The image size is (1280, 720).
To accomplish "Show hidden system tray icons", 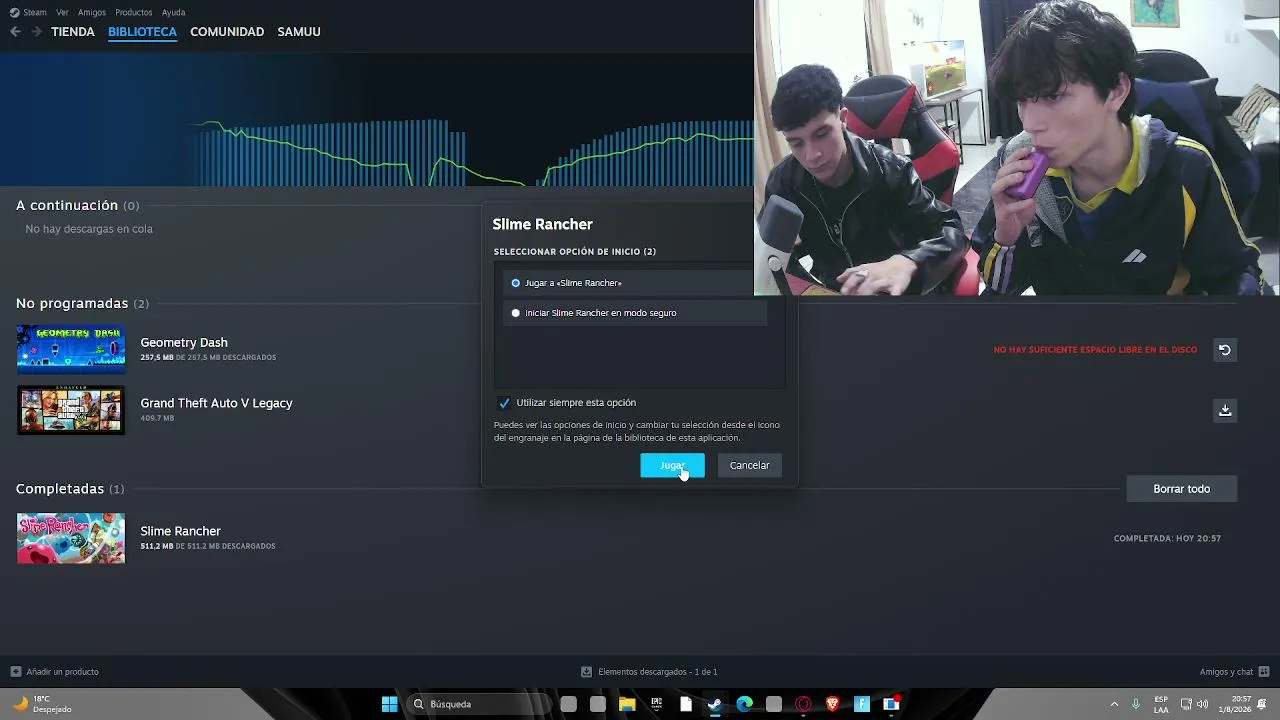I will click(1114, 704).
